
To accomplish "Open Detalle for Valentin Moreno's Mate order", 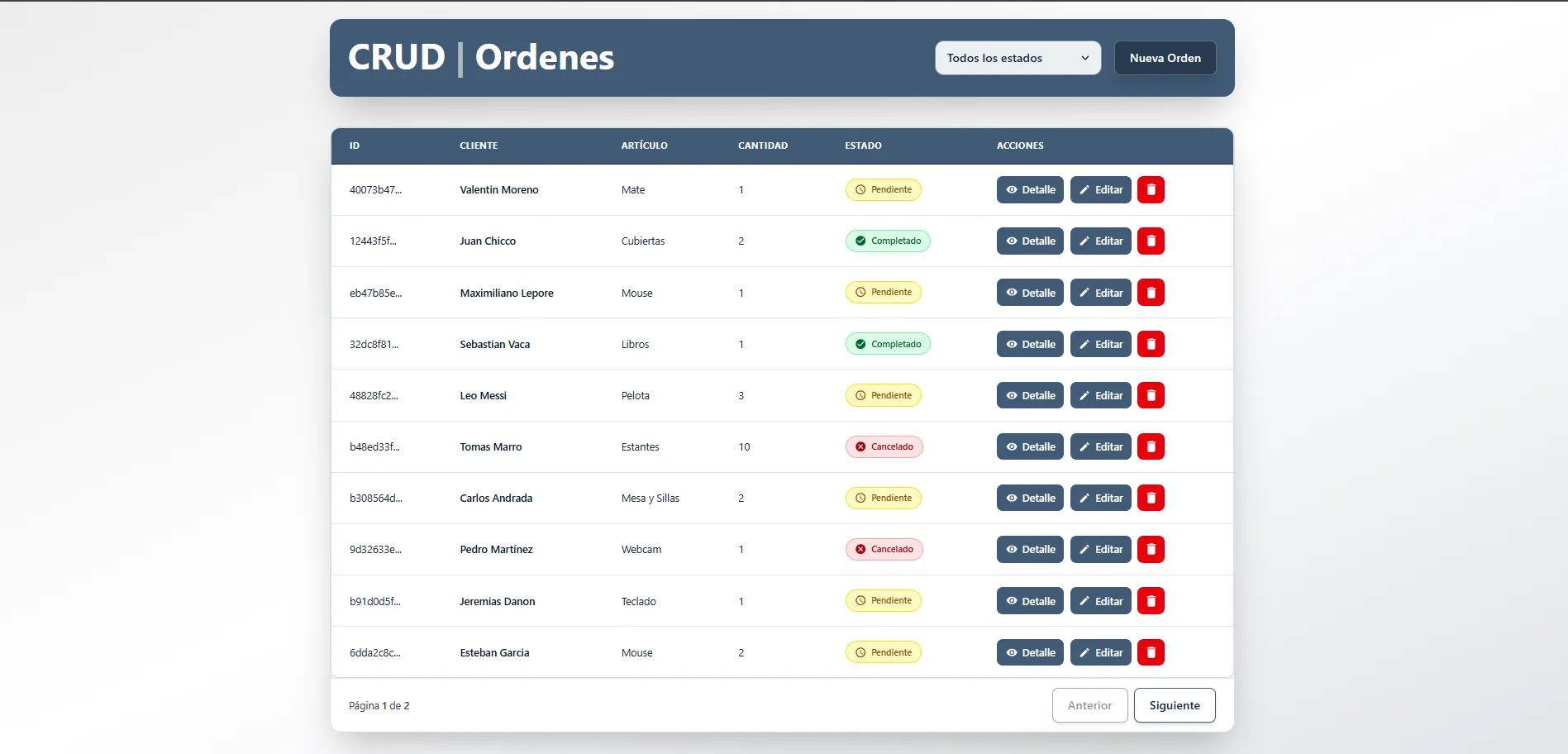I will [1030, 190].
